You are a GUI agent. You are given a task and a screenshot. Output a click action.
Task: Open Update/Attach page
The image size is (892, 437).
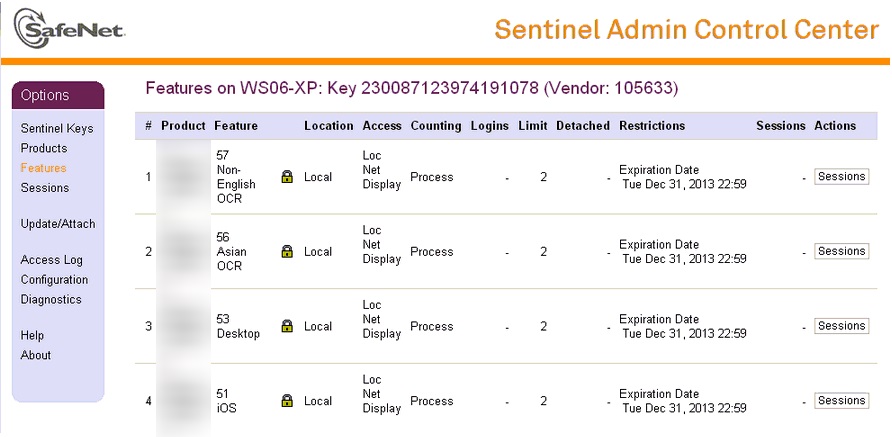pos(58,224)
